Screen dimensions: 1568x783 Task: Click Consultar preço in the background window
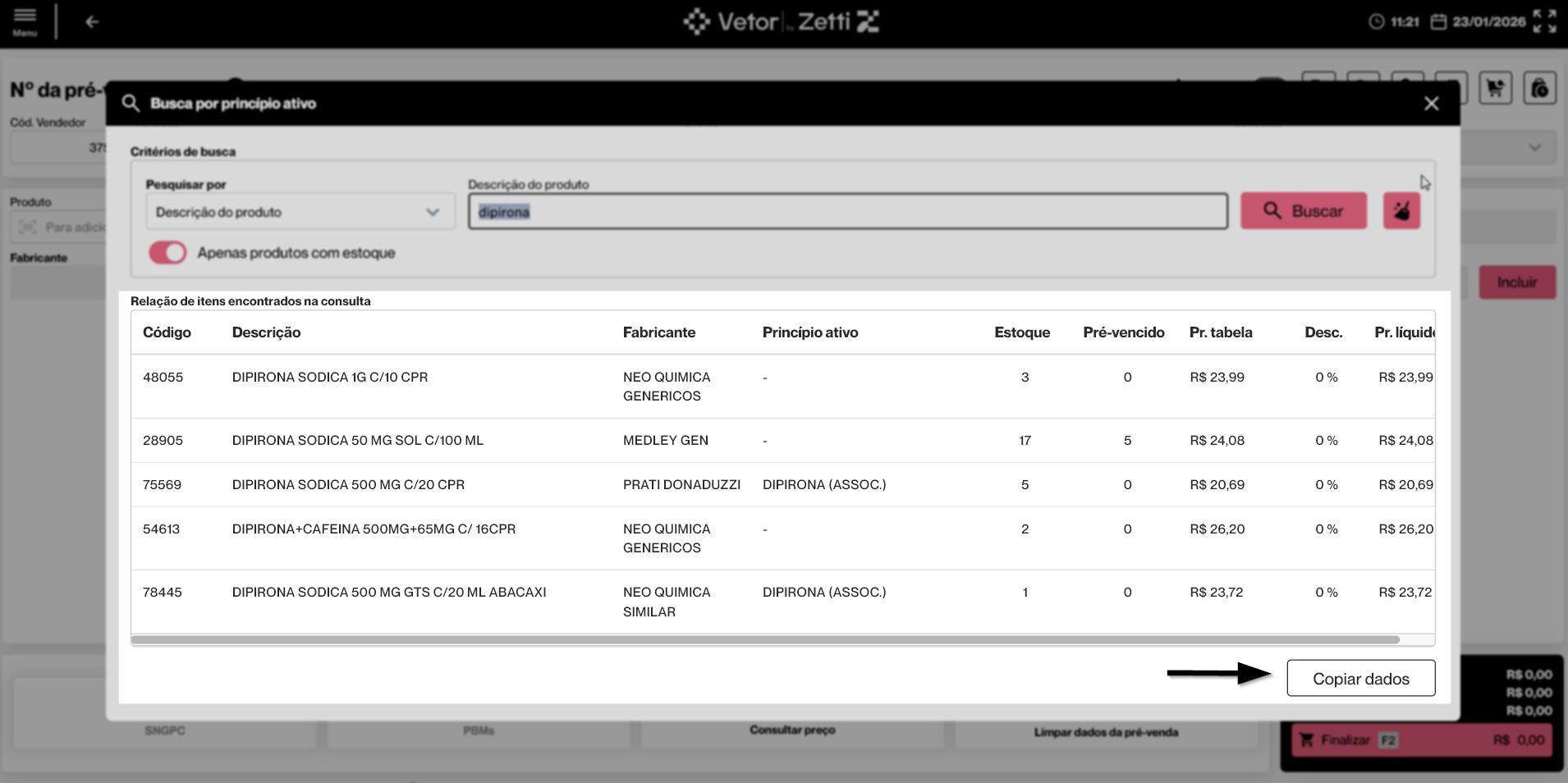point(792,730)
